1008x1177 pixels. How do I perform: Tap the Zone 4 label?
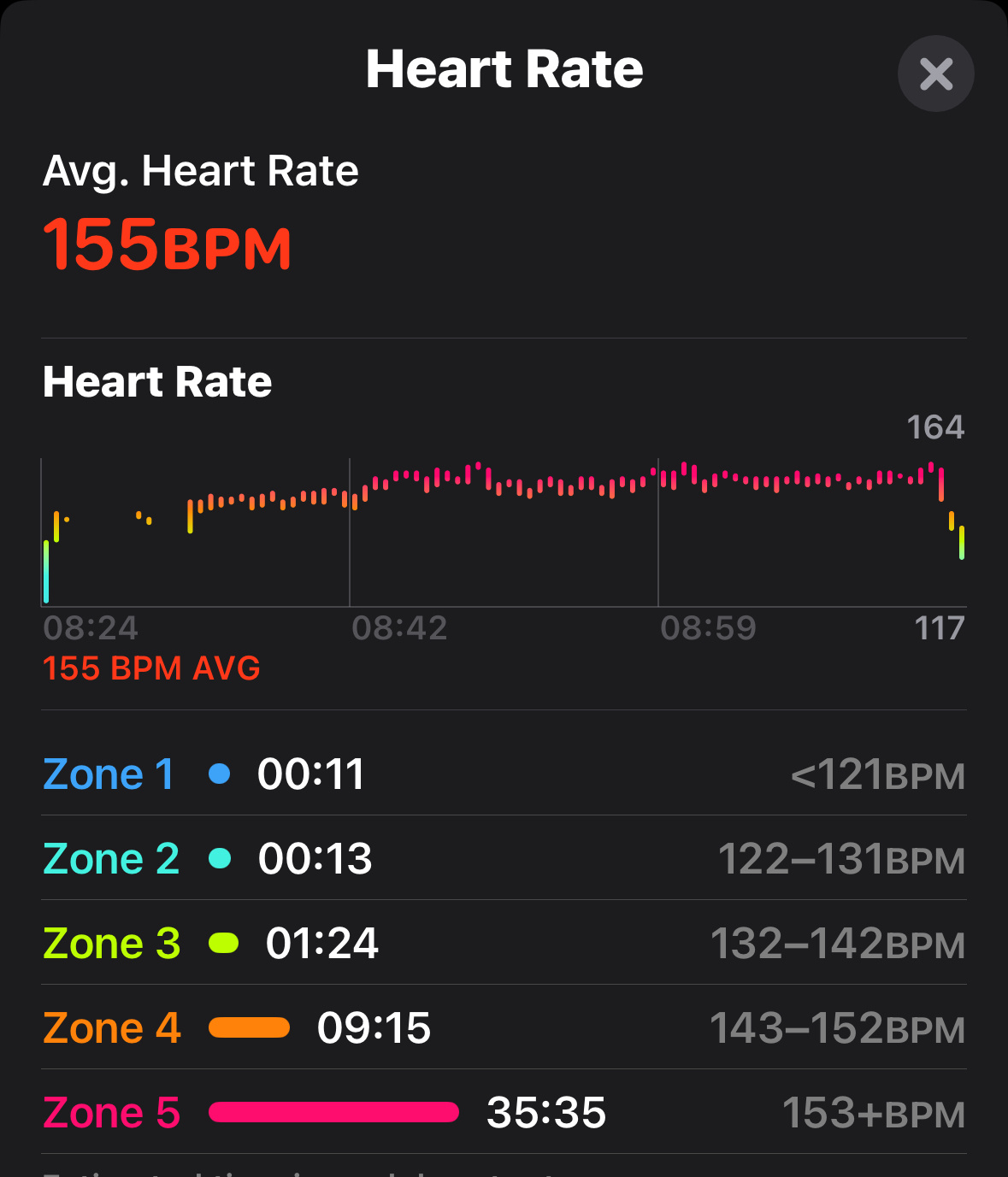point(112,1028)
